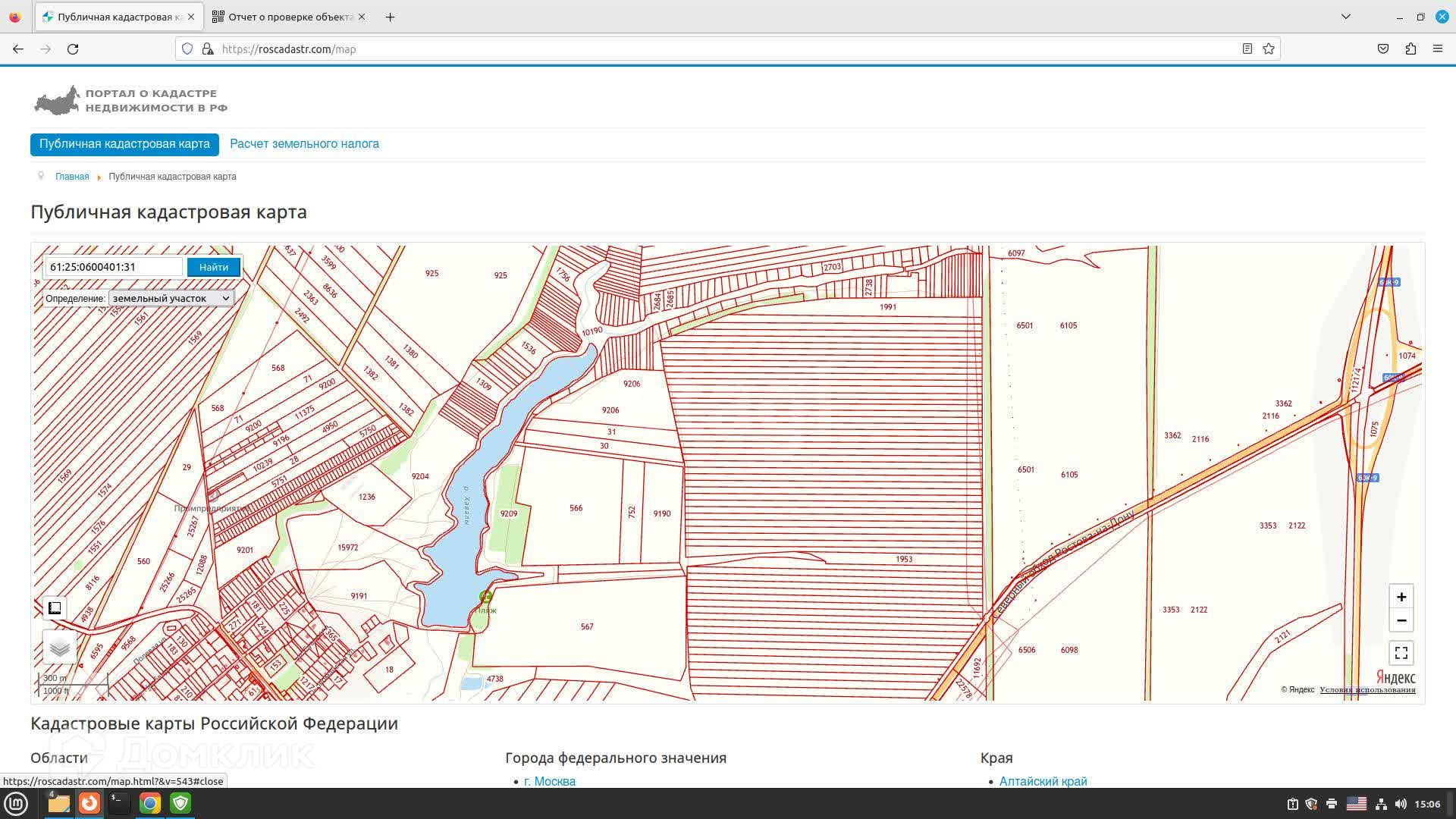Click the beach marker icon on map

coord(486,597)
